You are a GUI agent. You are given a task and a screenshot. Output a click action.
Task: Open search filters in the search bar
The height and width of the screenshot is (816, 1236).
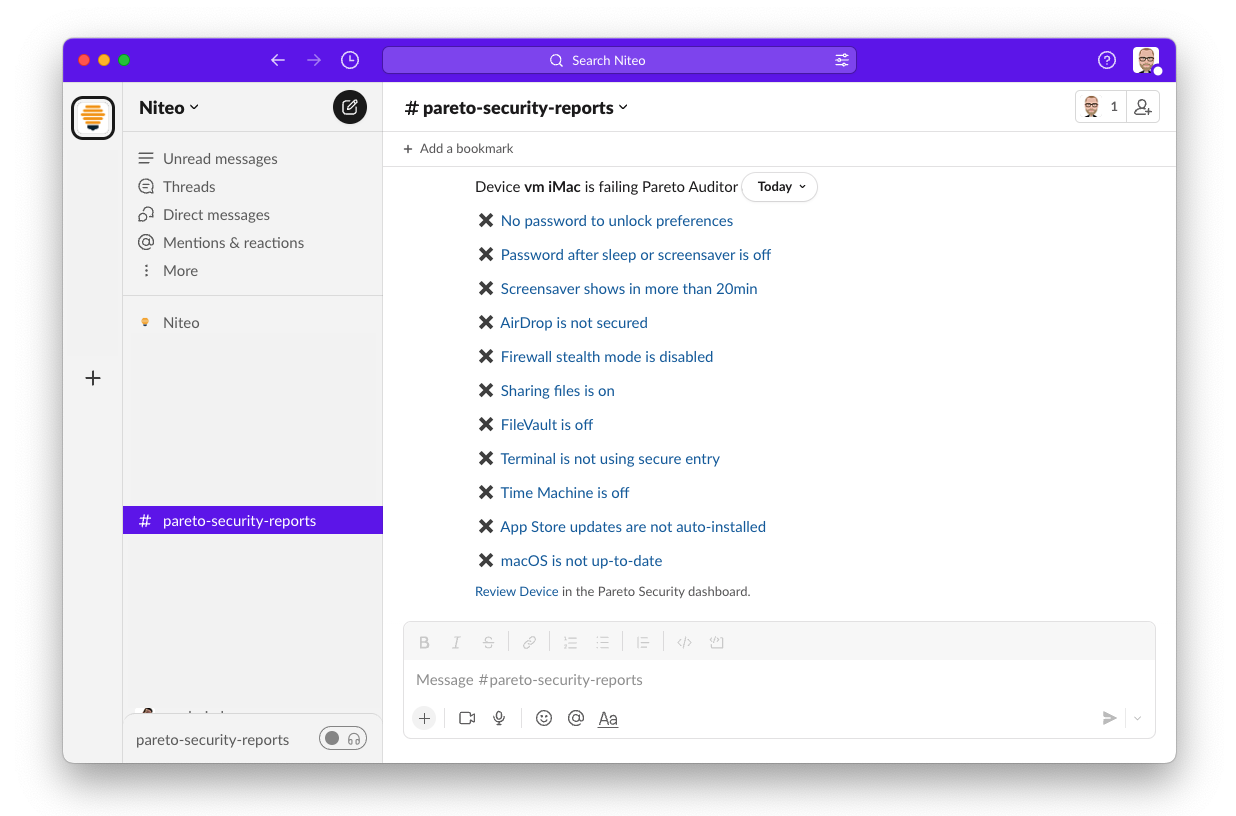tap(842, 60)
